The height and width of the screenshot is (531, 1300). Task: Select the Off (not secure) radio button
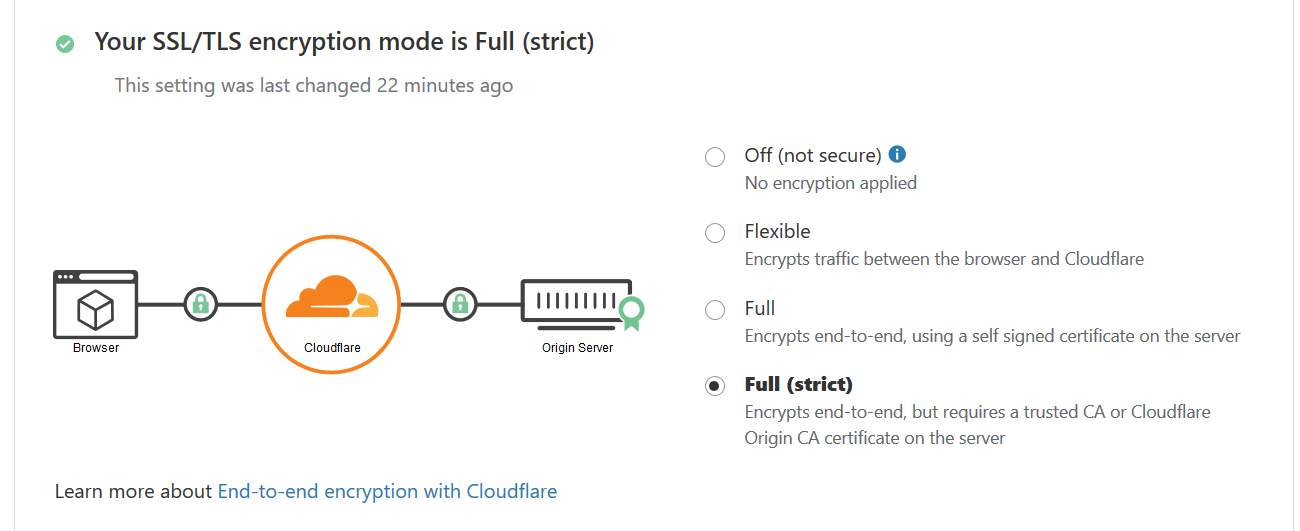pyautogui.click(x=715, y=157)
